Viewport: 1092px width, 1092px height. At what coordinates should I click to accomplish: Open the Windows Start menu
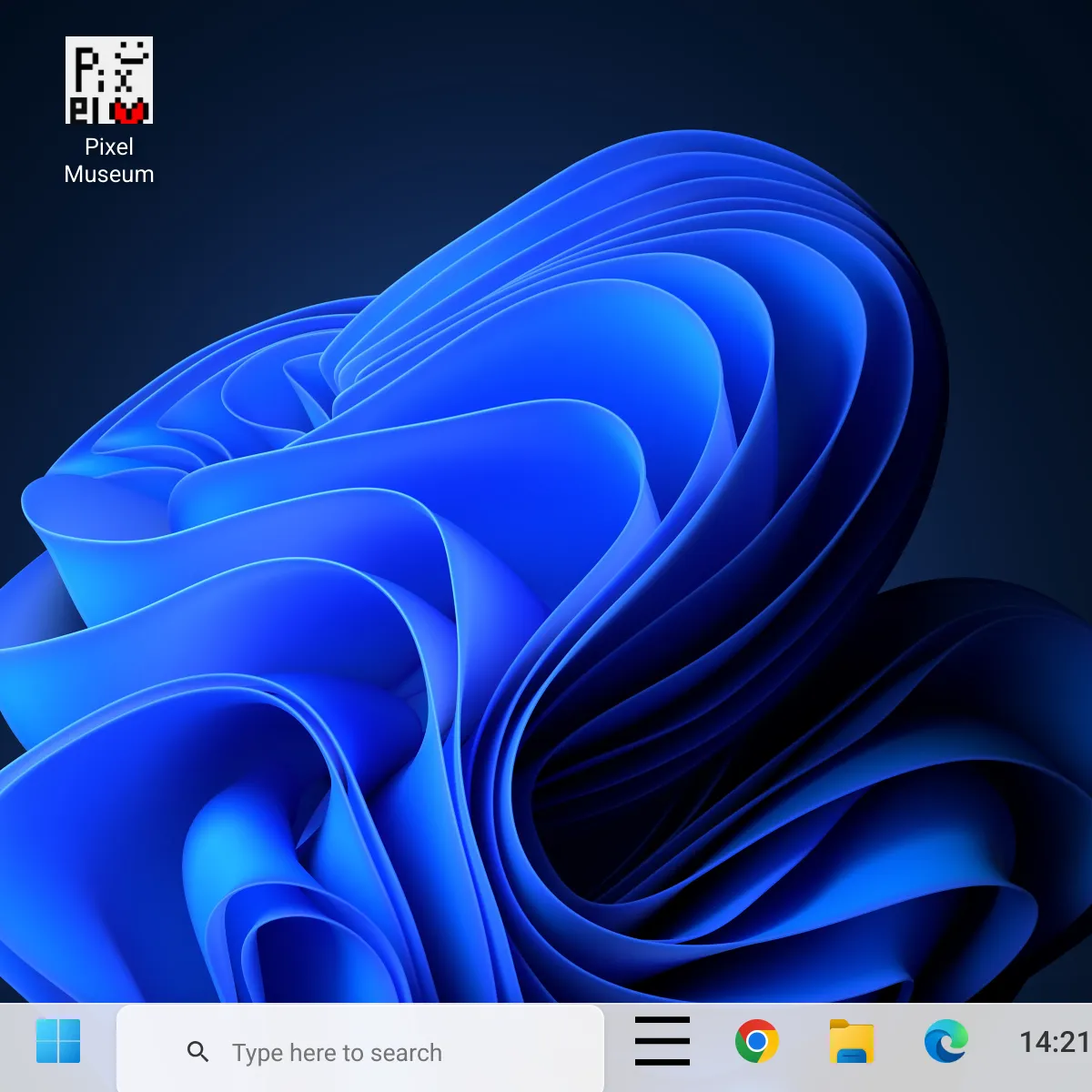[x=58, y=1041]
